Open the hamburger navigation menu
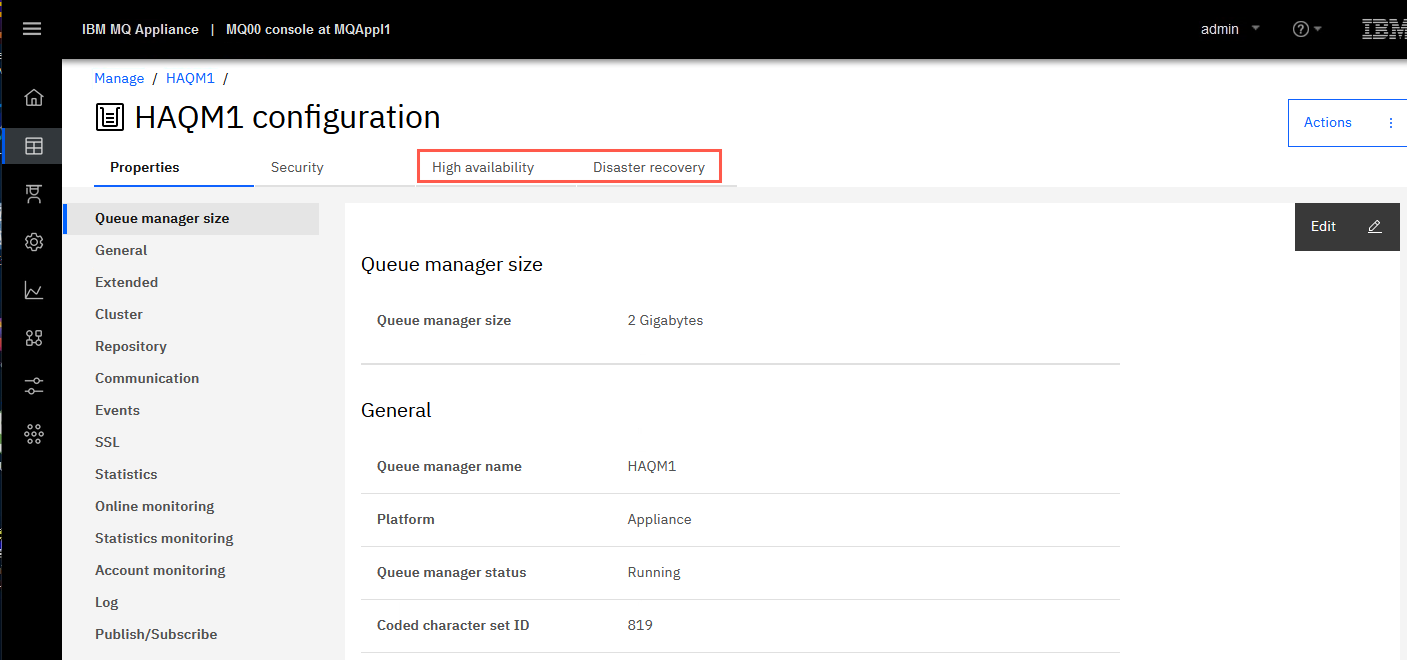Viewport: 1407px width, 660px height. (x=32, y=29)
